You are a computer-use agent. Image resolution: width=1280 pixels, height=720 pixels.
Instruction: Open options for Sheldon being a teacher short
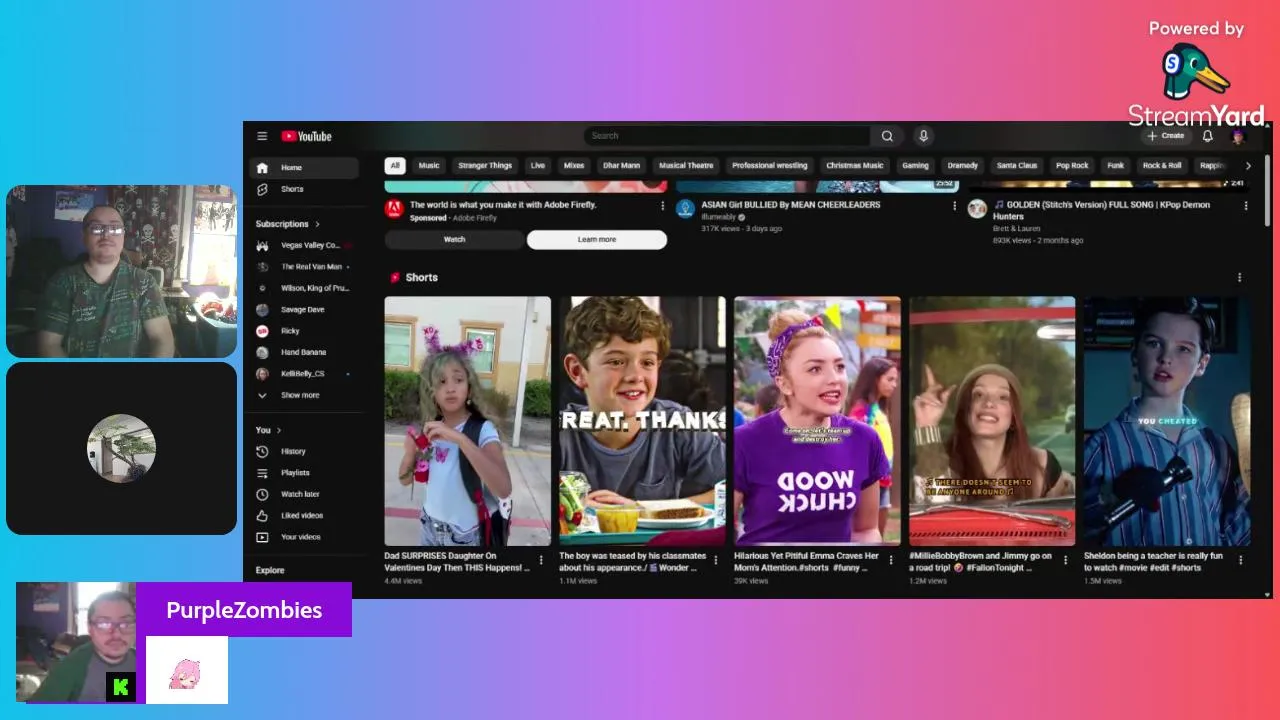(x=1240, y=560)
